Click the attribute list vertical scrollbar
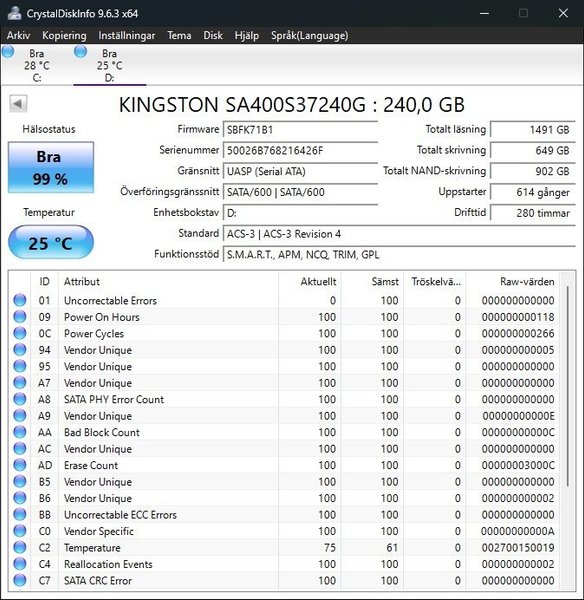 pyautogui.click(x=568, y=386)
